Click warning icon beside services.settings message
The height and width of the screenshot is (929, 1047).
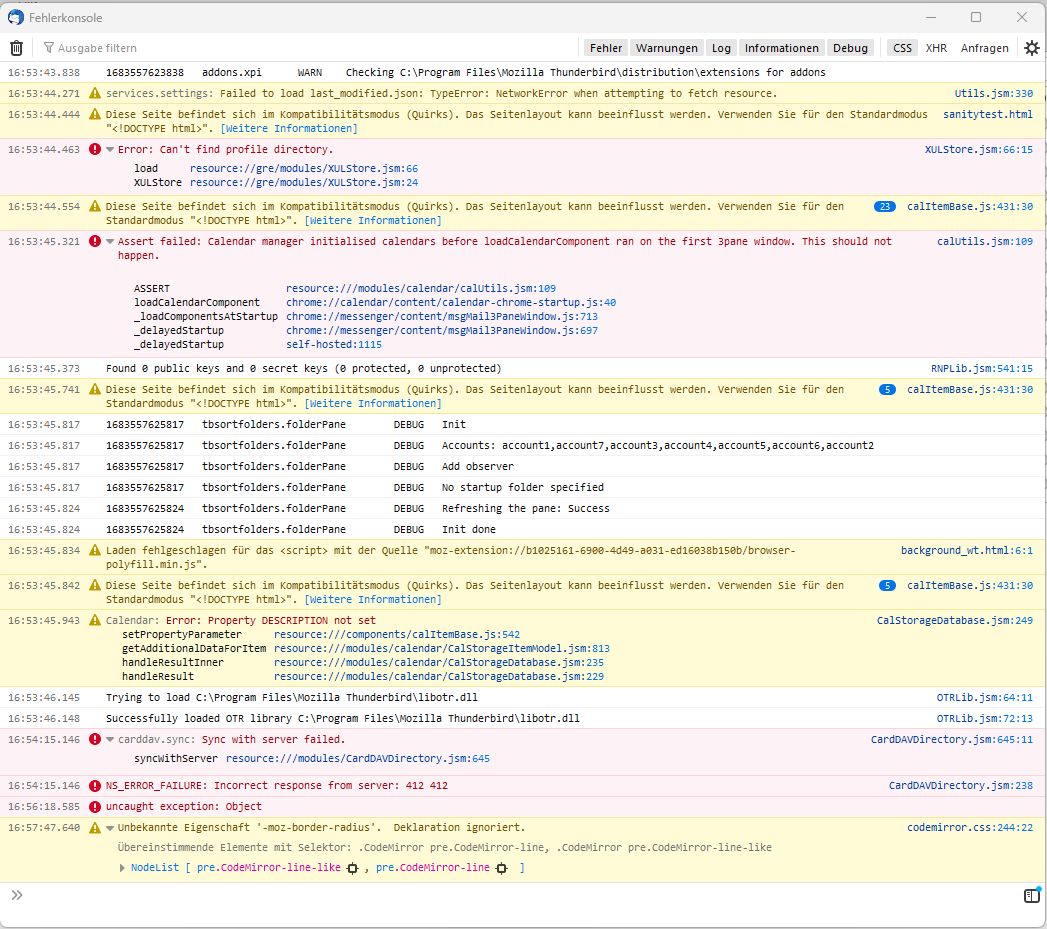click(x=95, y=94)
